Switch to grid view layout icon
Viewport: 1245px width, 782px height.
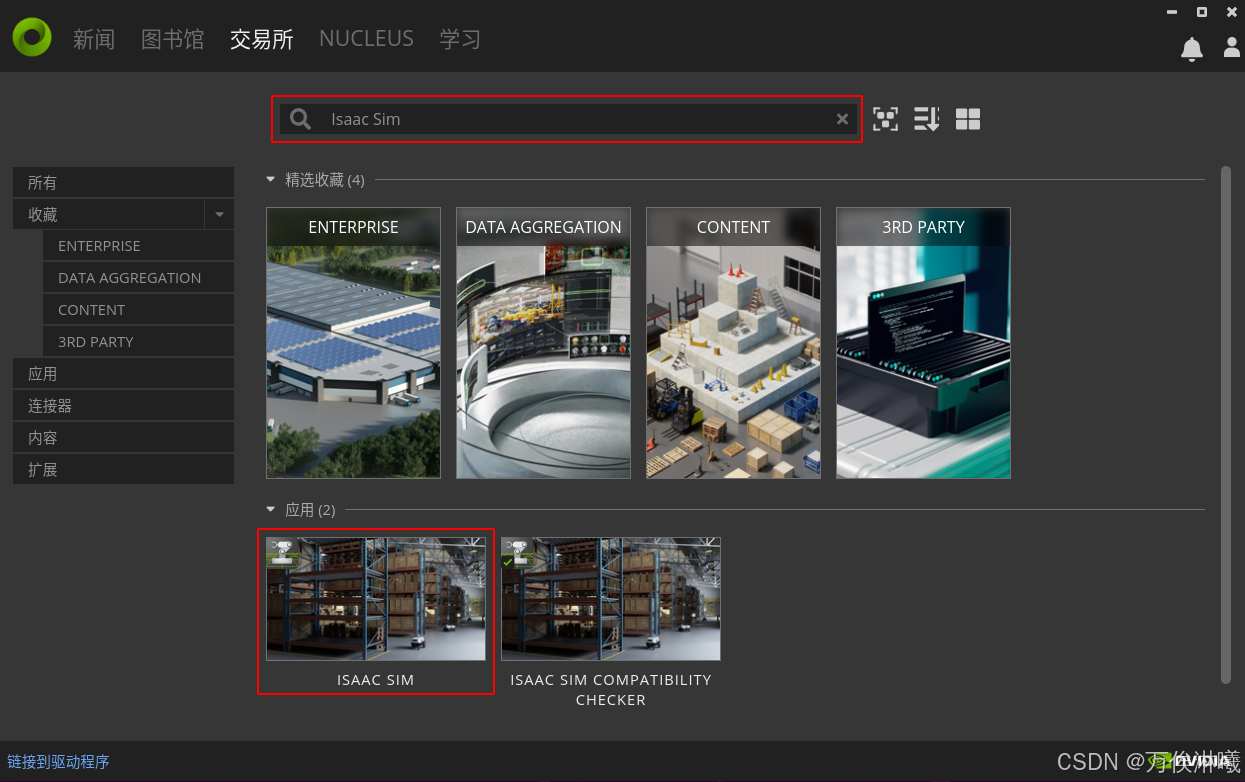tap(967, 120)
